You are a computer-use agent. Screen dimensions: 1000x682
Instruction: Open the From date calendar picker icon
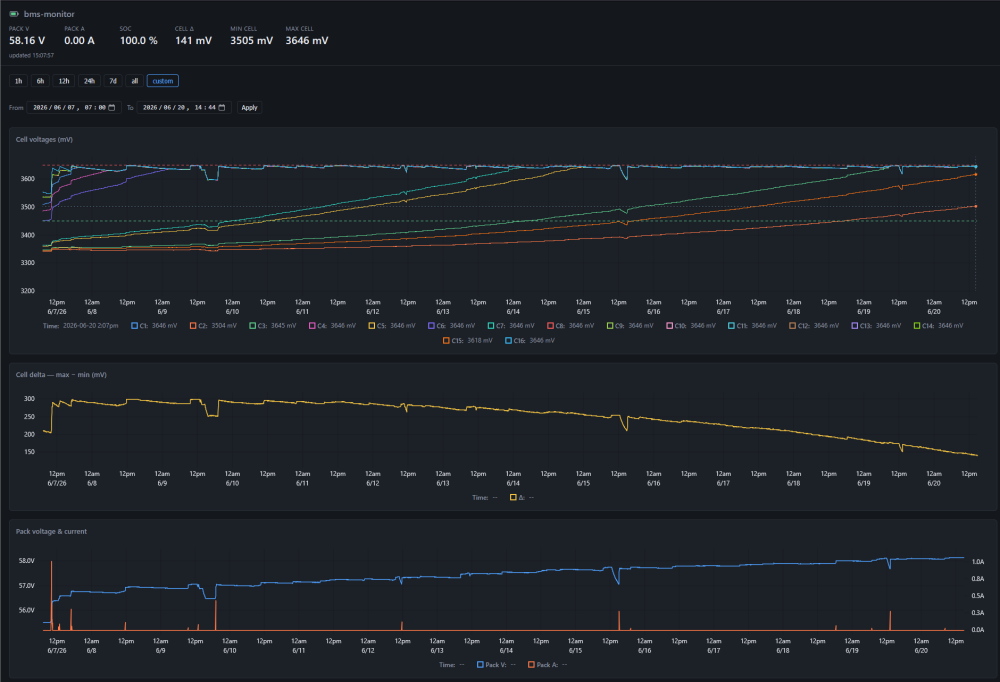click(112, 107)
